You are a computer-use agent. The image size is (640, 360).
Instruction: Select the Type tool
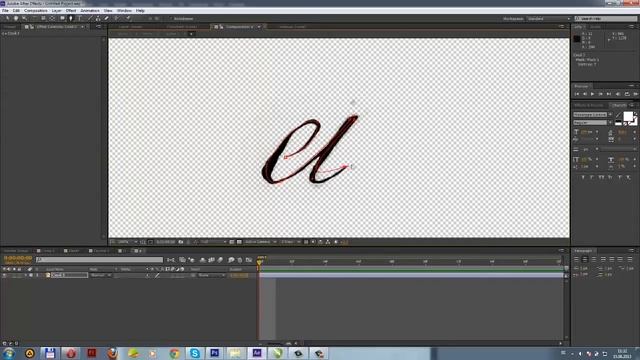(80, 18)
